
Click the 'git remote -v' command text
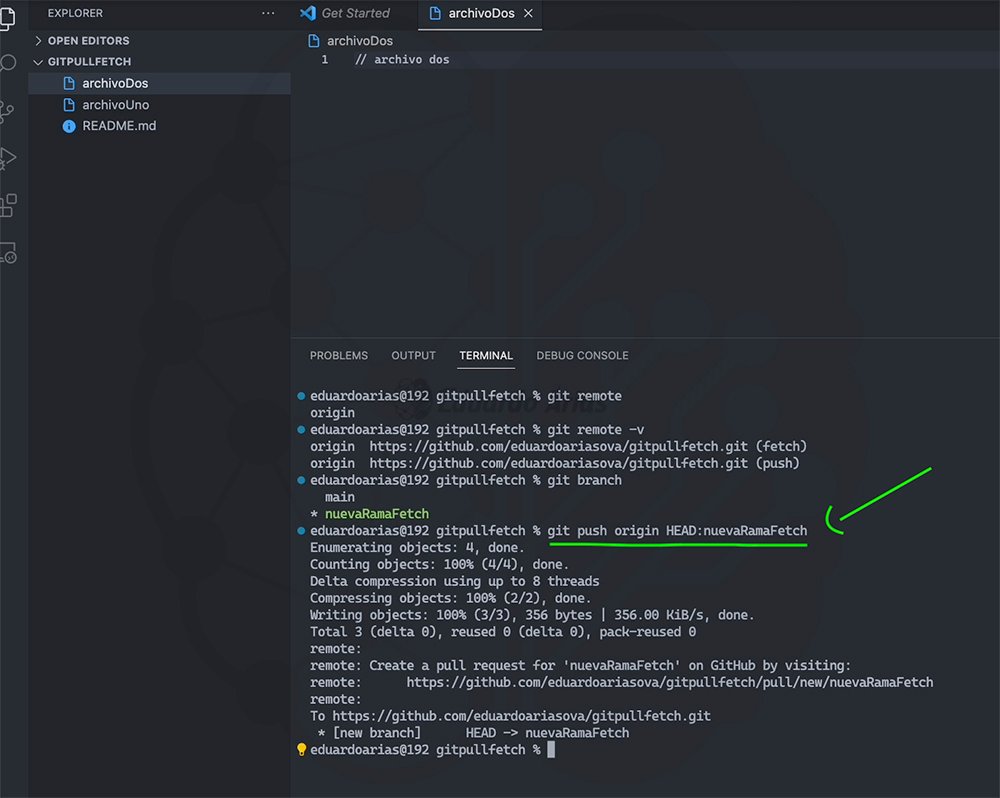(596, 430)
